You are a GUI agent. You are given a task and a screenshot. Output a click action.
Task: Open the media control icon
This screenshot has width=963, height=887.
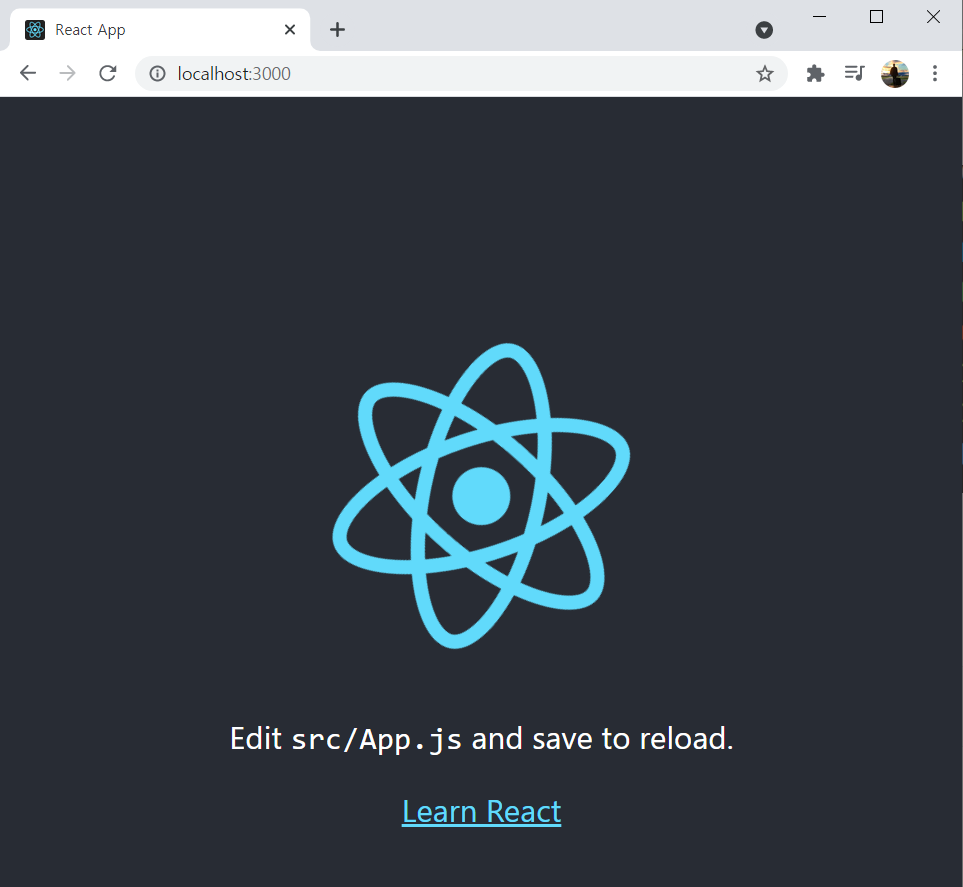click(854, 74)
